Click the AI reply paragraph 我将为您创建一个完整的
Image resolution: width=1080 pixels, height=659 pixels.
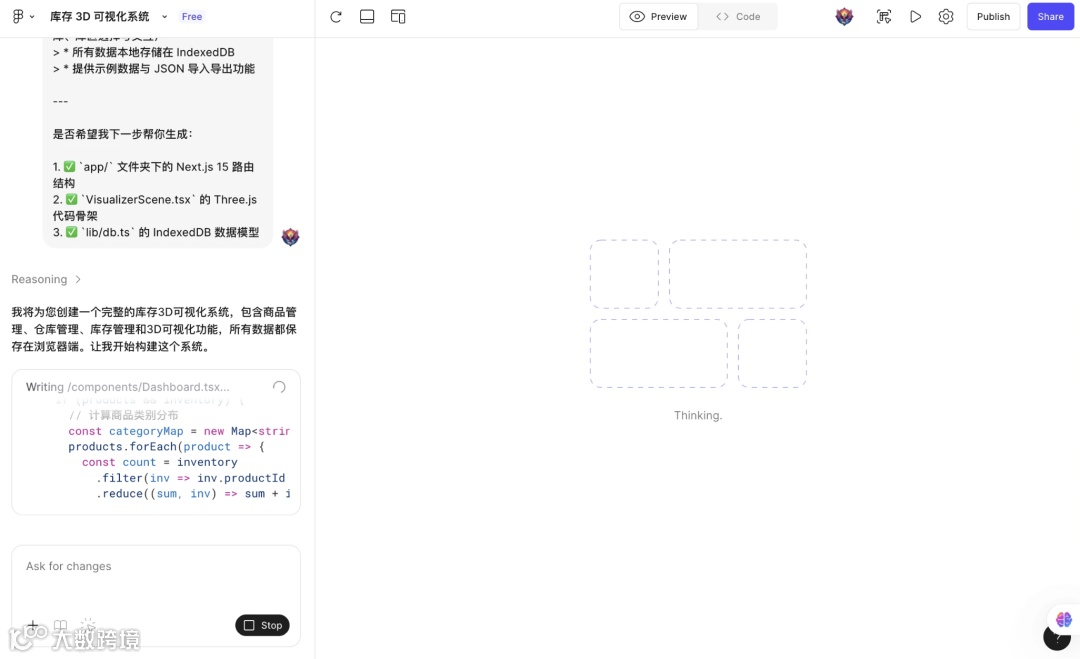(154, 329)
